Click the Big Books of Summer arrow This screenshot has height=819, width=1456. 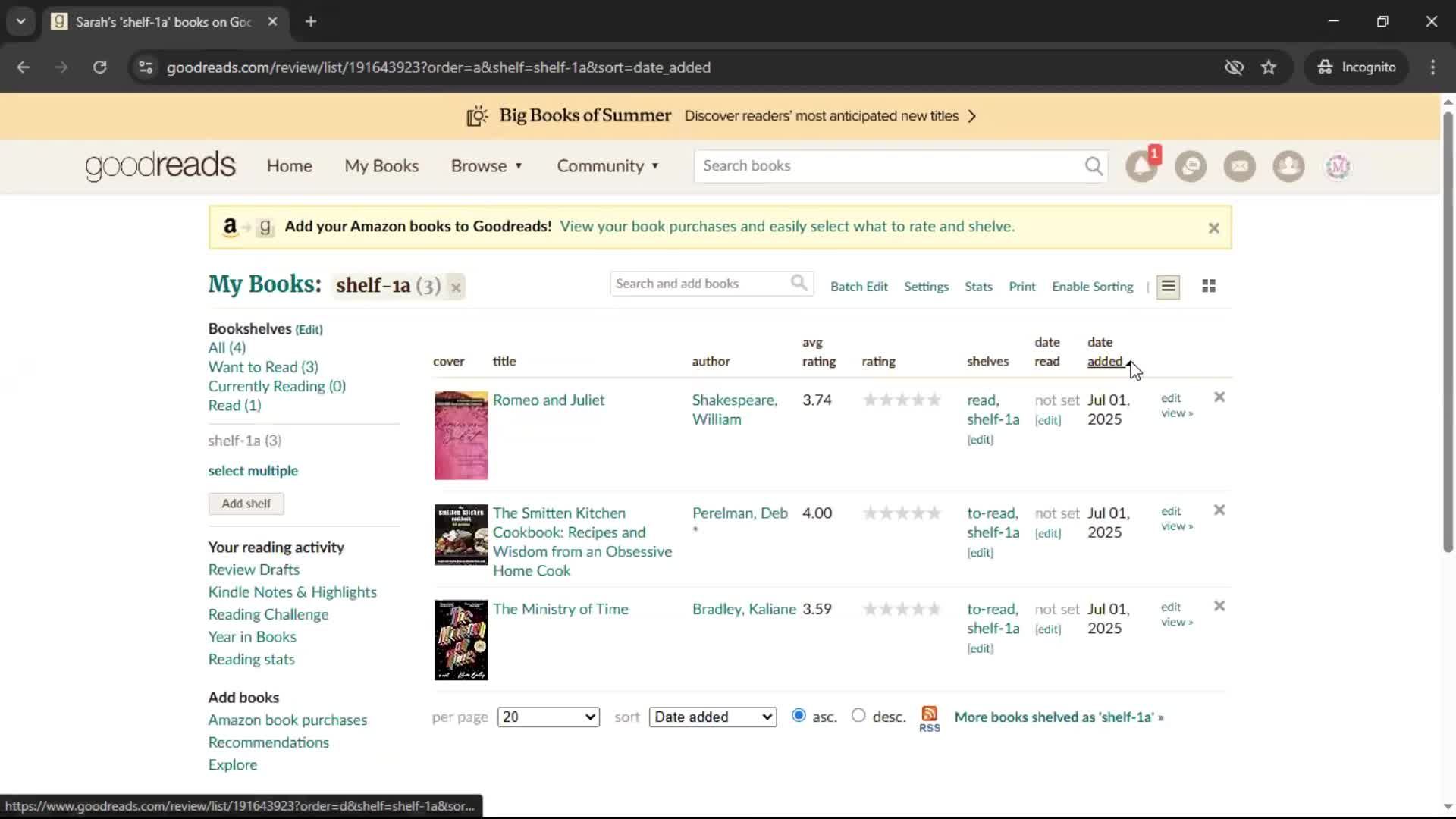(972, 116)
